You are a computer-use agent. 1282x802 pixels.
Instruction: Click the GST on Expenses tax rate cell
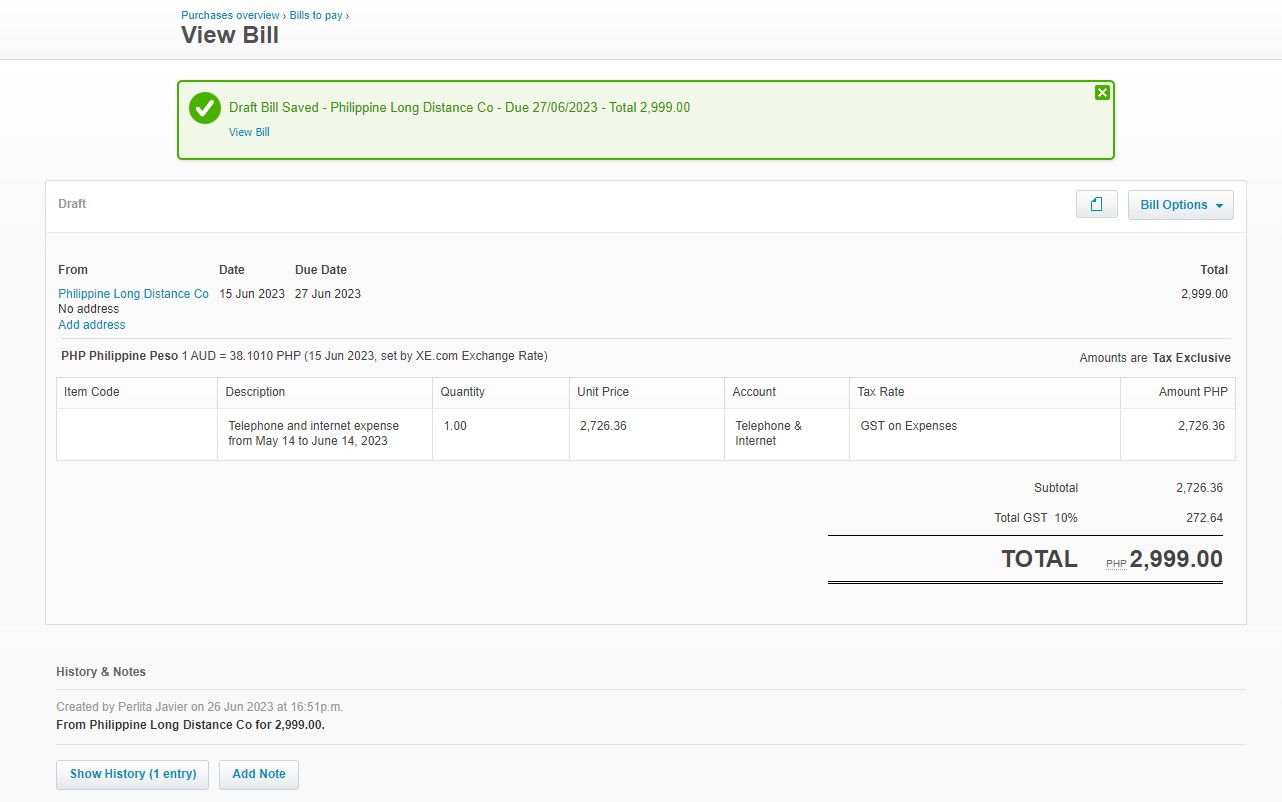pyautogui.click(x=908, y=426)
